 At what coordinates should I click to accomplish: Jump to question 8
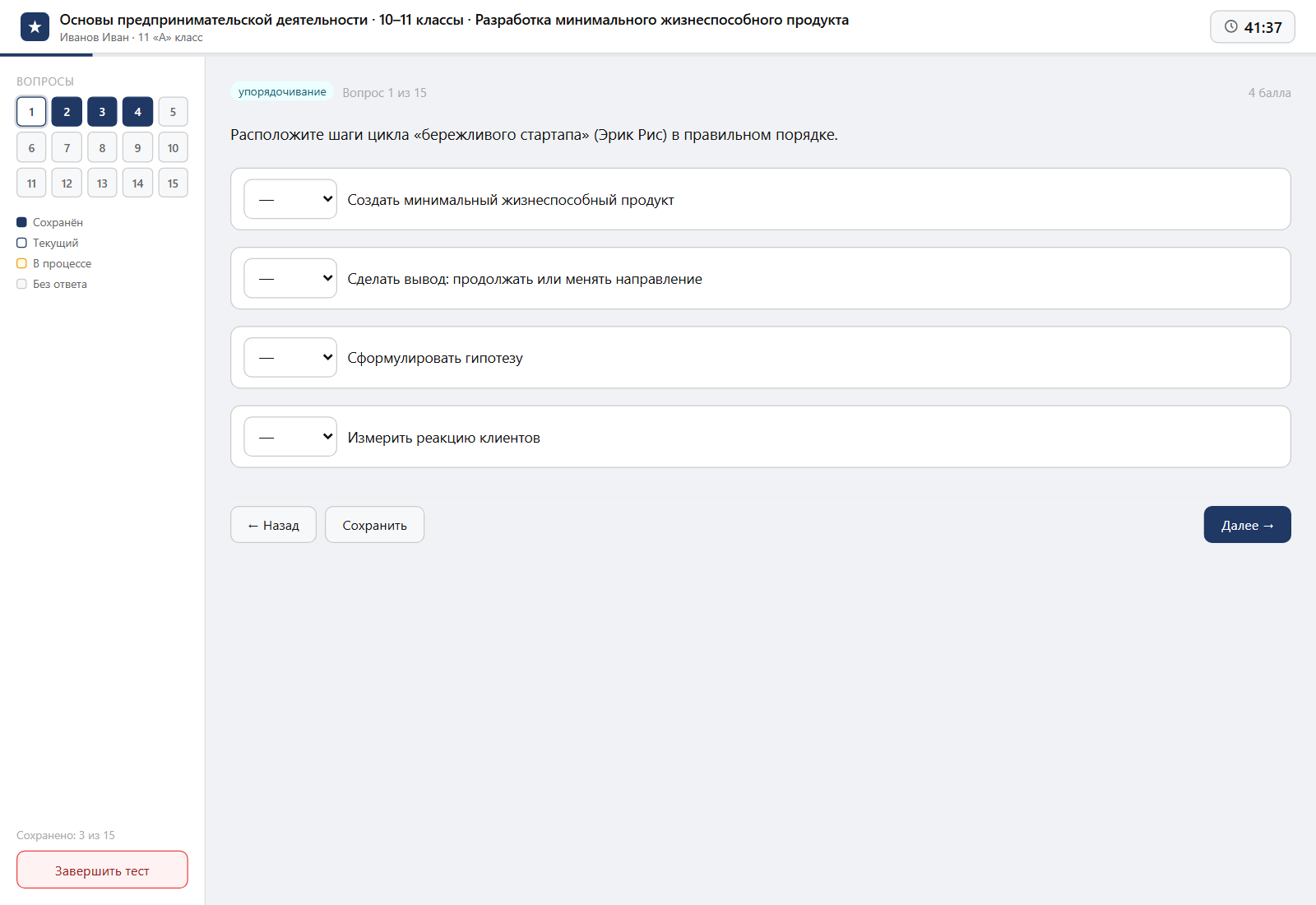[102, 148]
